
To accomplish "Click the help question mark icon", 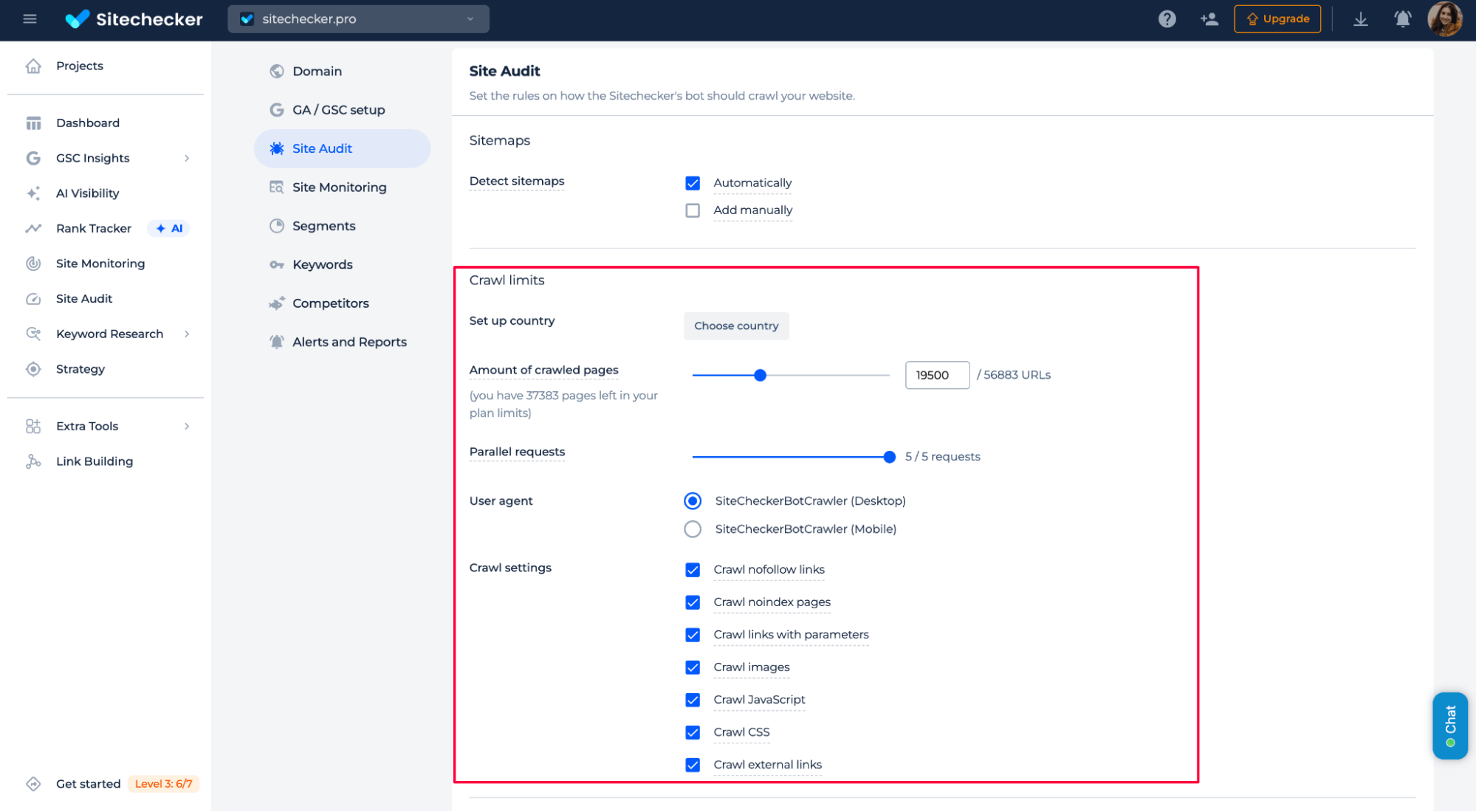I will pos(1167,18).
